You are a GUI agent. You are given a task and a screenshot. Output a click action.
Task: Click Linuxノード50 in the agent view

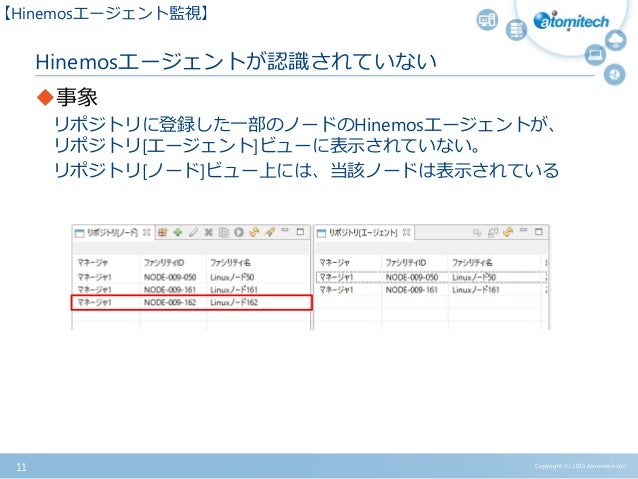[x=474, y=277]
